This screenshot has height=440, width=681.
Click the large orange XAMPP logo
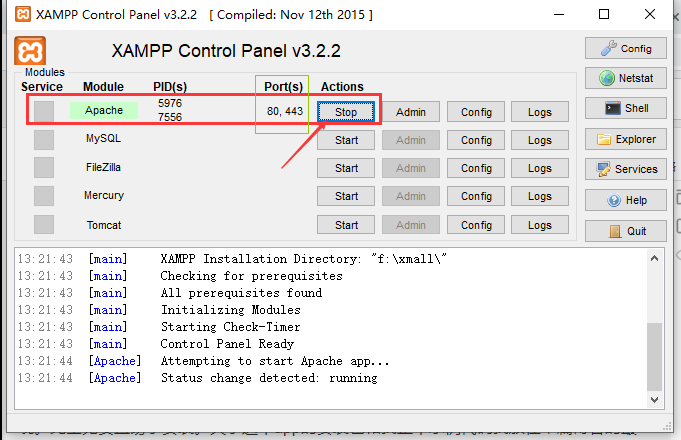coord(30,51)
